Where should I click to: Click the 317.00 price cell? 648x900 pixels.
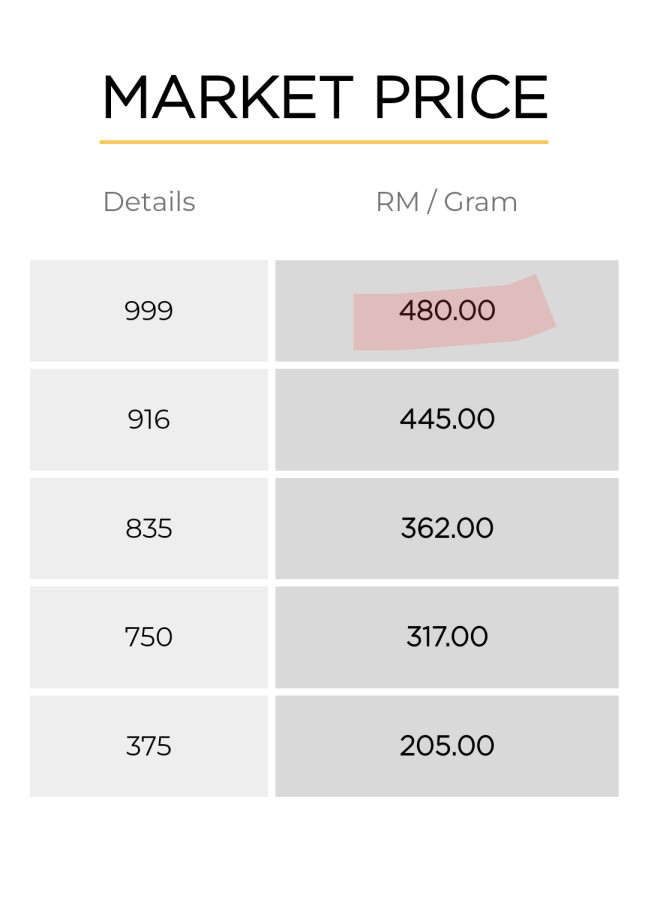(x=447, y=637)
